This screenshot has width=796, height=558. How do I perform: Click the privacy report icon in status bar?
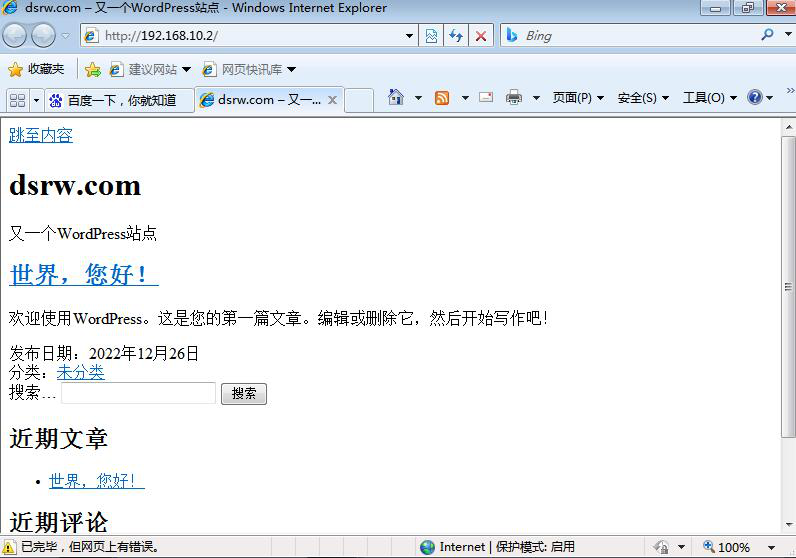(661, 547)
